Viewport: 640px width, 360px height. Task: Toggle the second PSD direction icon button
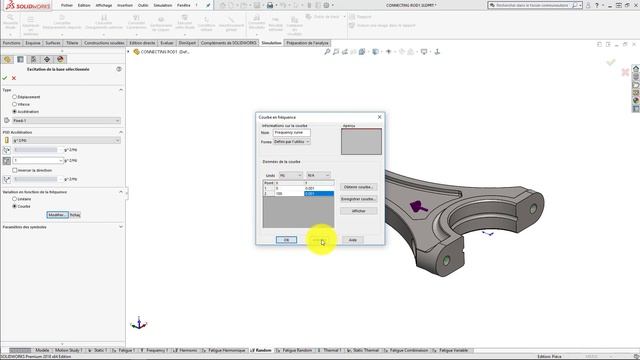tap(7, 161)
